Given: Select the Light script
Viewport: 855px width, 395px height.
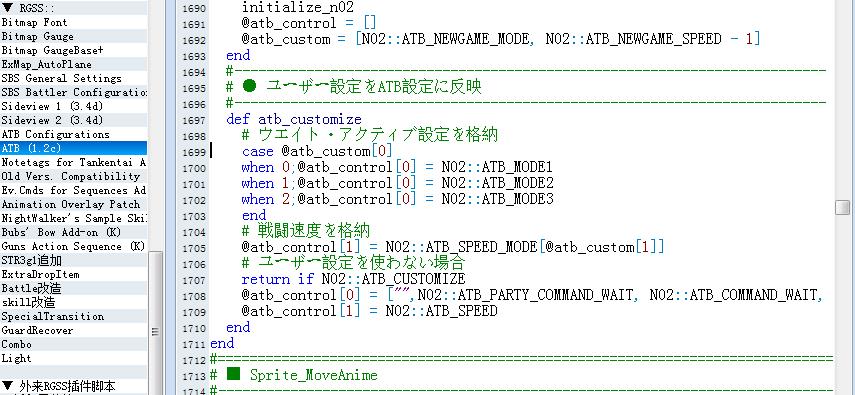Looking at the screenshot, I should [74, 358].
